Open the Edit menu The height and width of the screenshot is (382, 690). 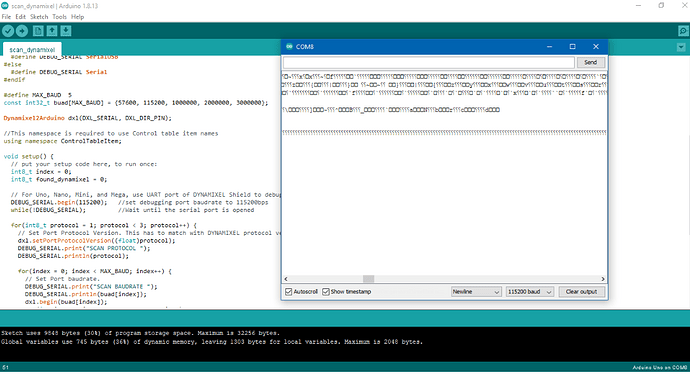coord(21,17)
